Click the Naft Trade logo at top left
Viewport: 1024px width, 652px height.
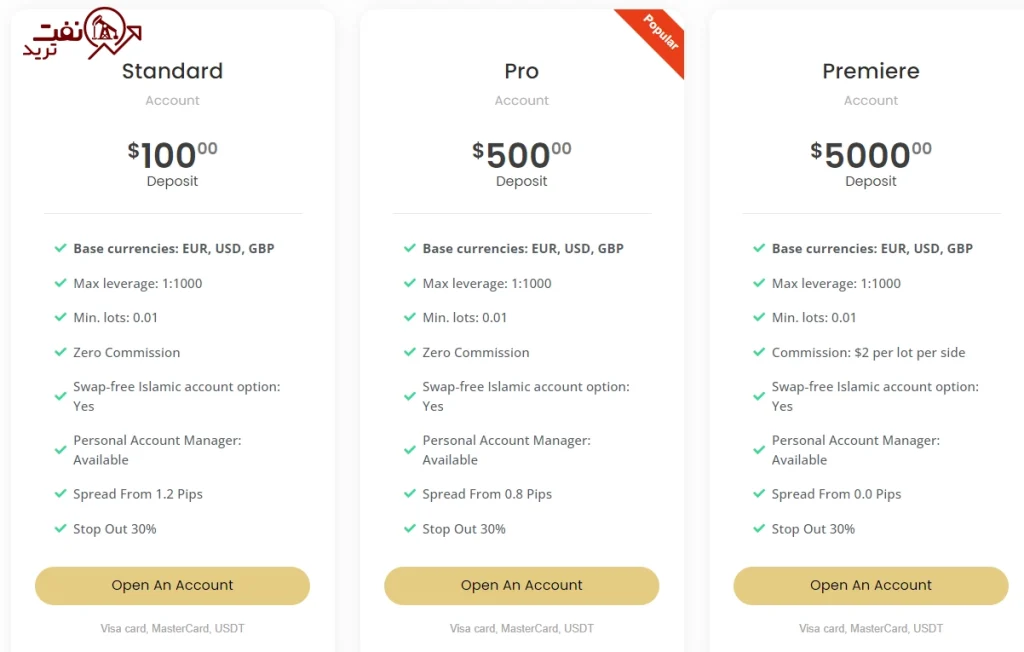82,33
